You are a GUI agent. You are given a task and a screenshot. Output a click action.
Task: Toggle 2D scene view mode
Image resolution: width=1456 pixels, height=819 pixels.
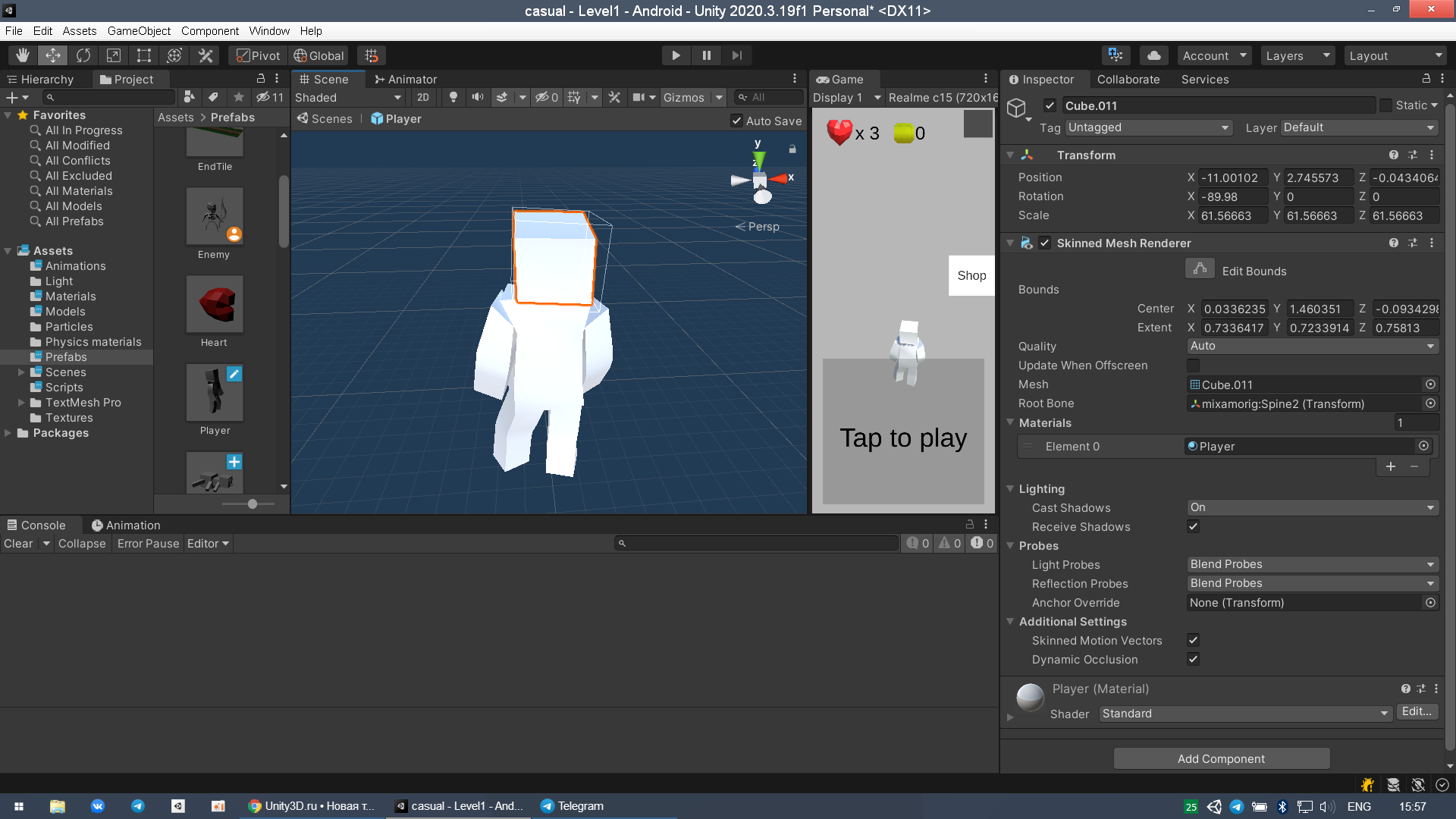click(x=423, y=97)
